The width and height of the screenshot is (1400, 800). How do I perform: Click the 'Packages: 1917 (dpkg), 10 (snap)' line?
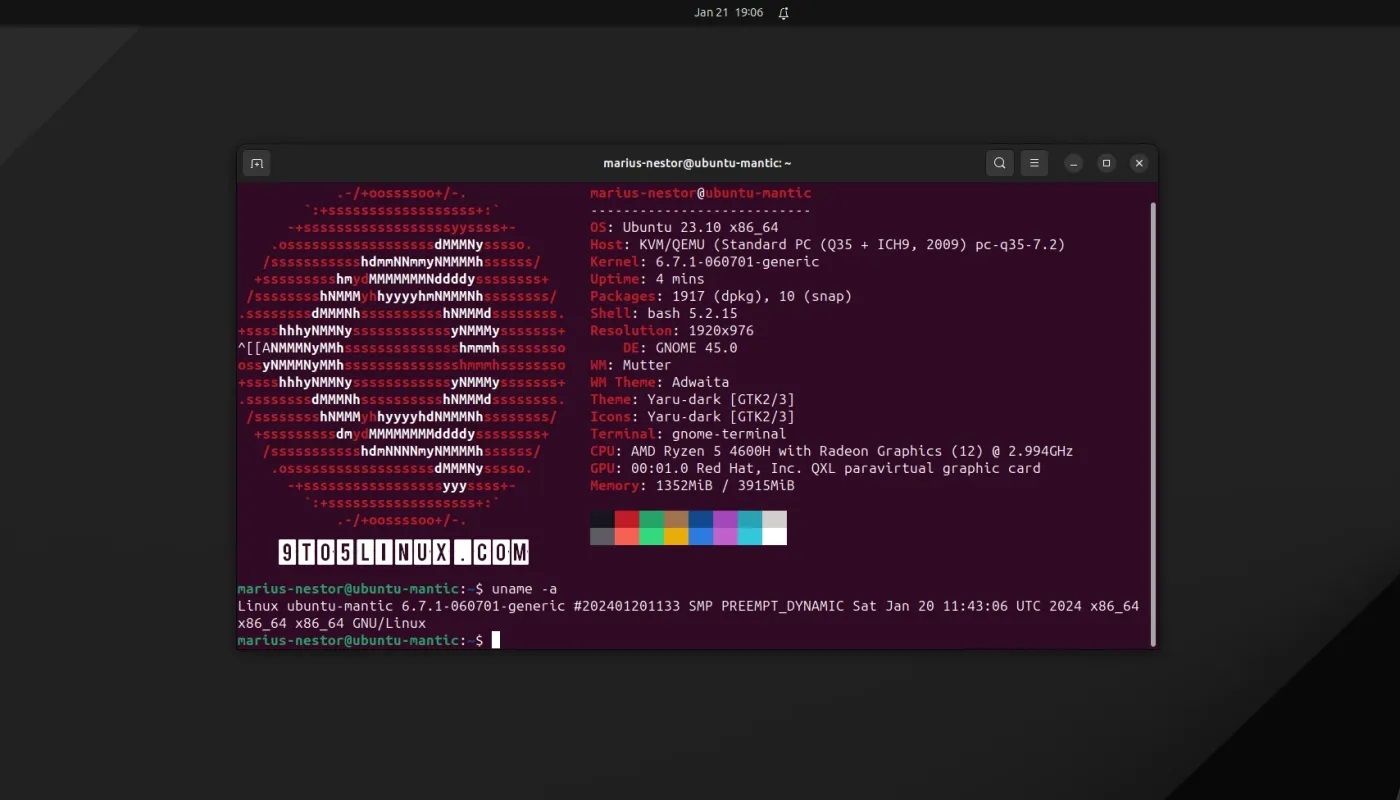click(x=721, y=296)
